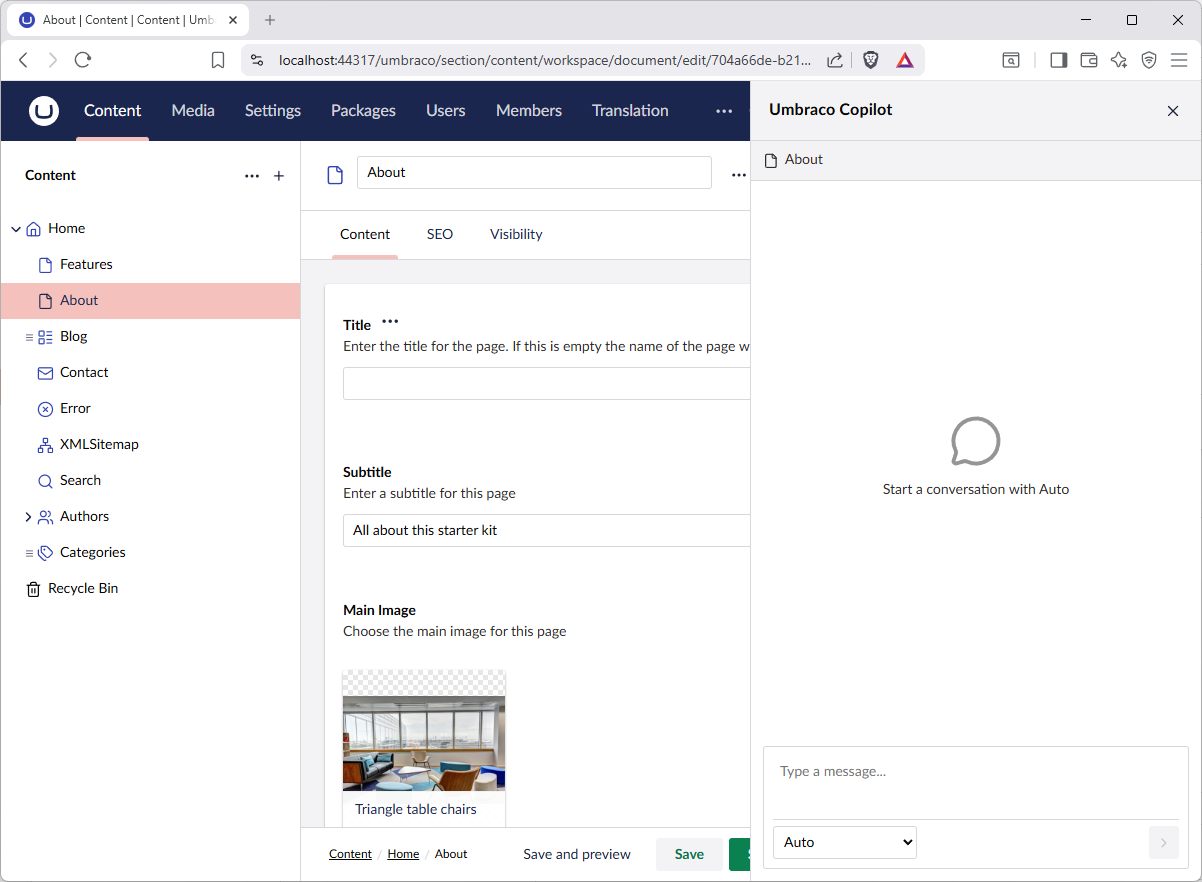The height and width of the screenshot is (882, 1202).
Task: Select the XMLSitemap node icon
Action: click(x=44, y=444)
